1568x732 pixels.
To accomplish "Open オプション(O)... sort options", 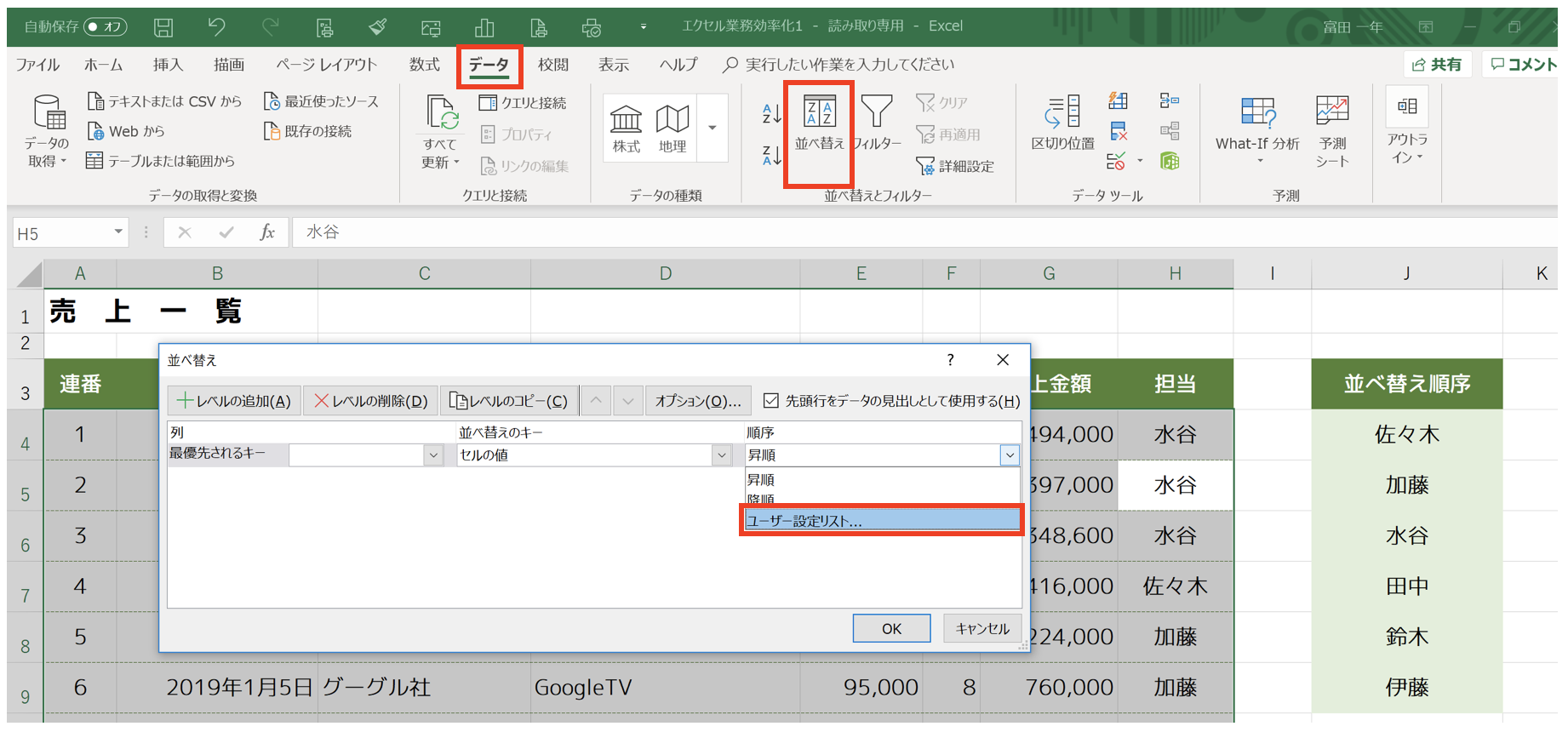I will (698, 400).
